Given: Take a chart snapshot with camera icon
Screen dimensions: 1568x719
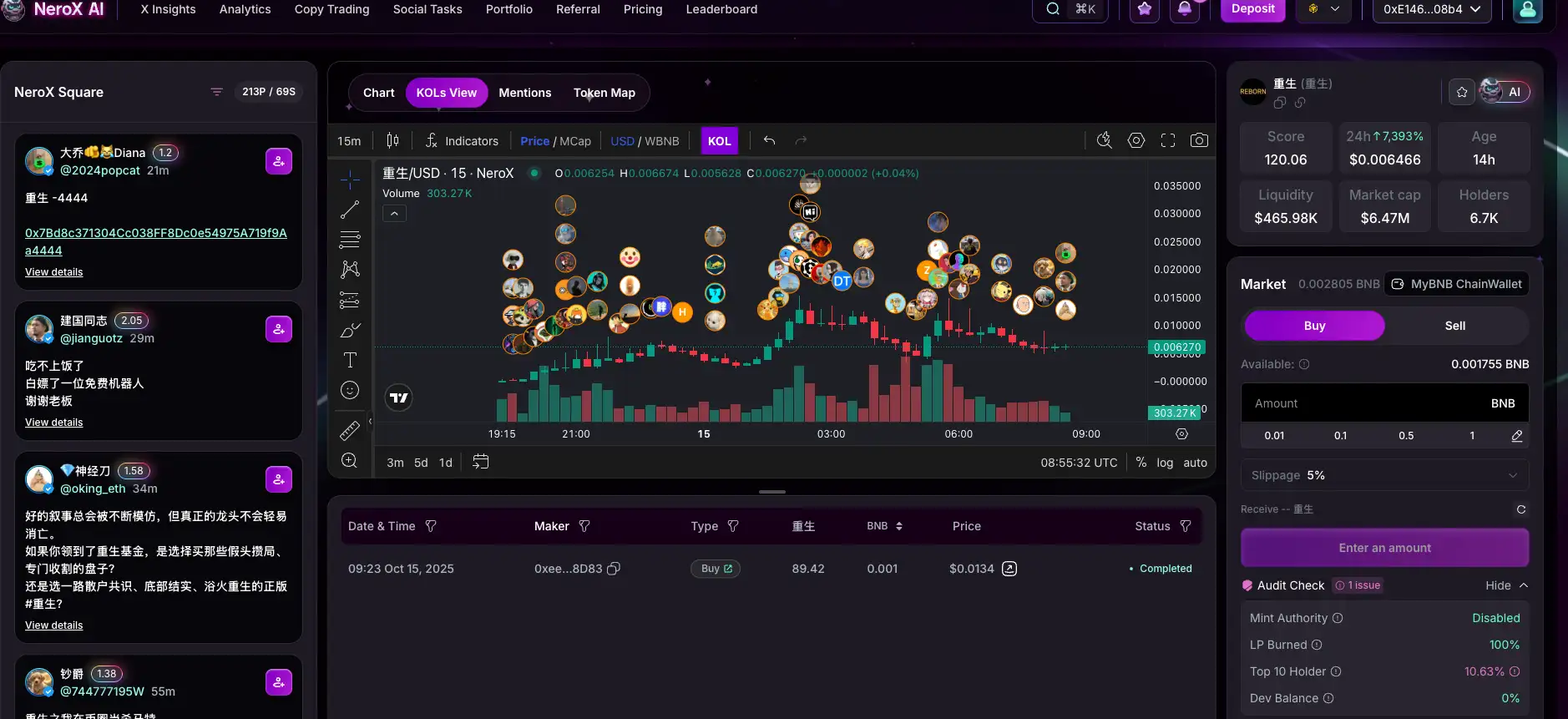Looking at the screenshot, I should (1199, 140).
